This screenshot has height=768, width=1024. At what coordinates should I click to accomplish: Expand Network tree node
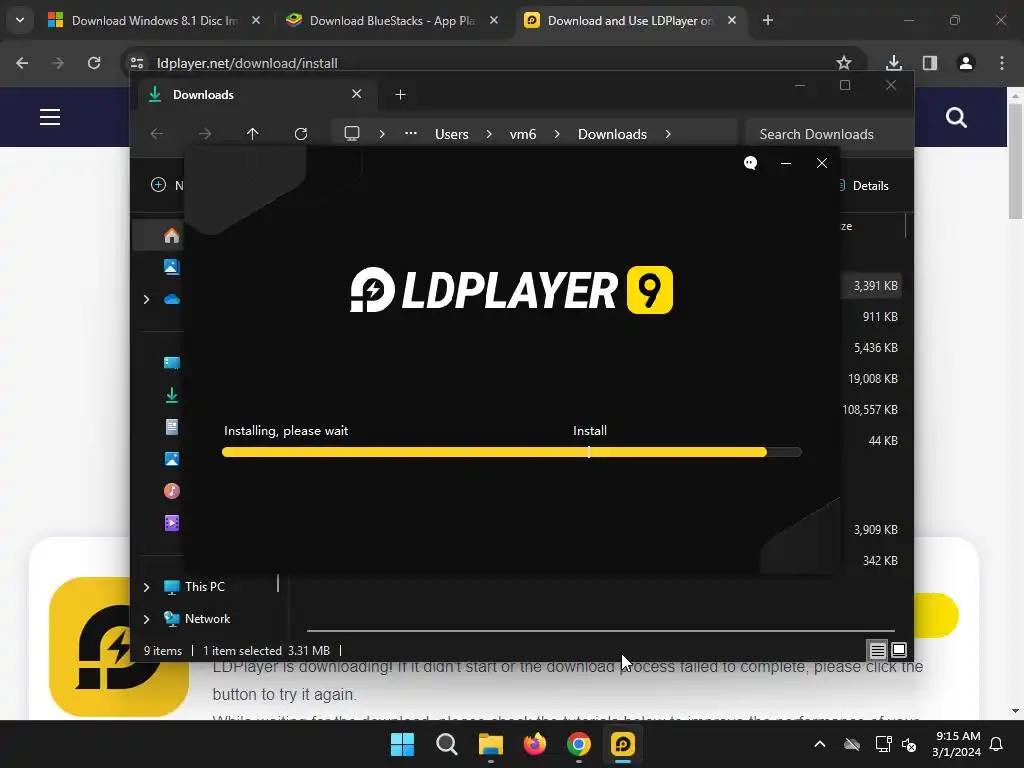pos(146,619)
